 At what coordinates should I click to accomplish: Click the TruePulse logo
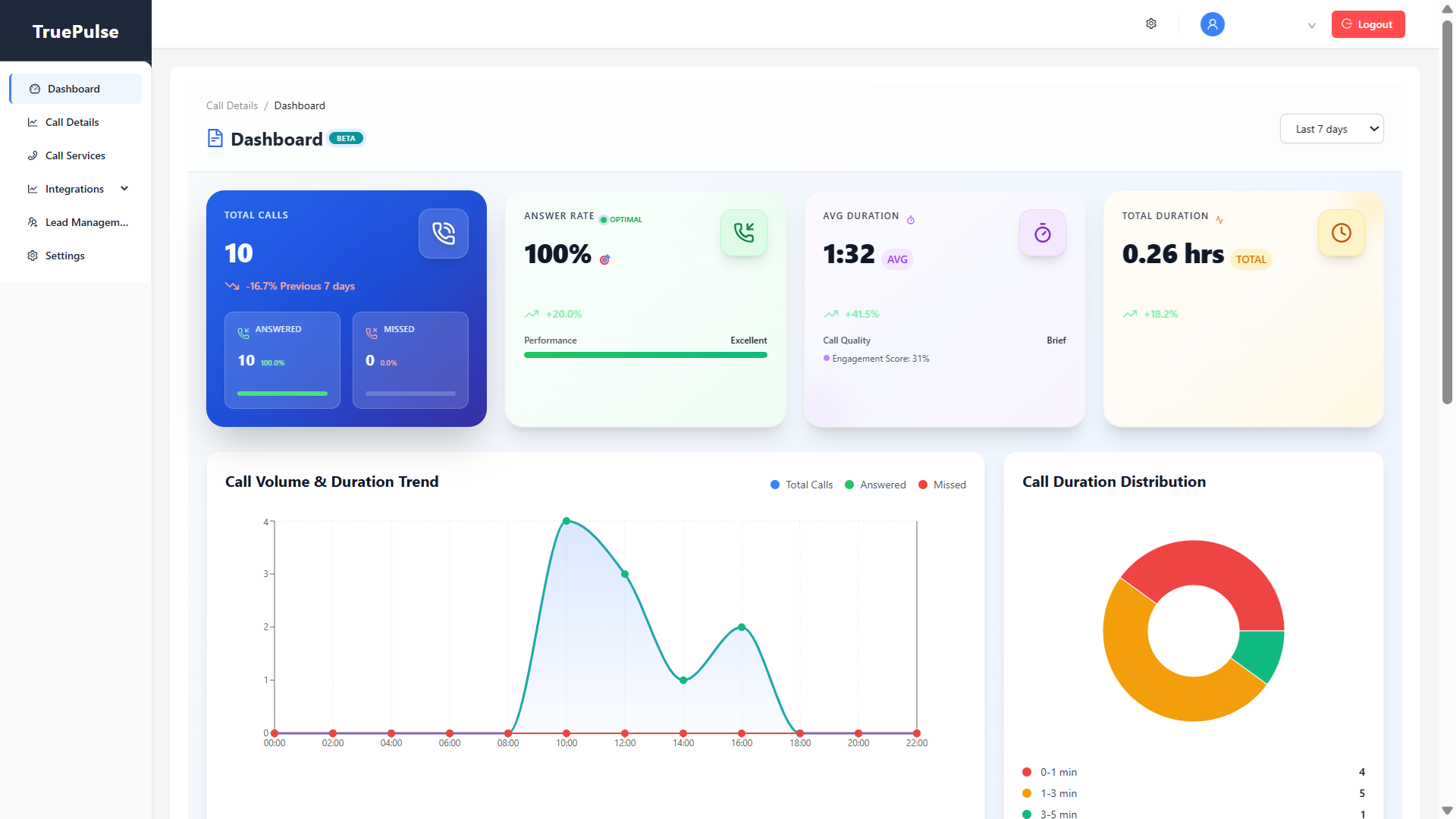tap(76, 31)
